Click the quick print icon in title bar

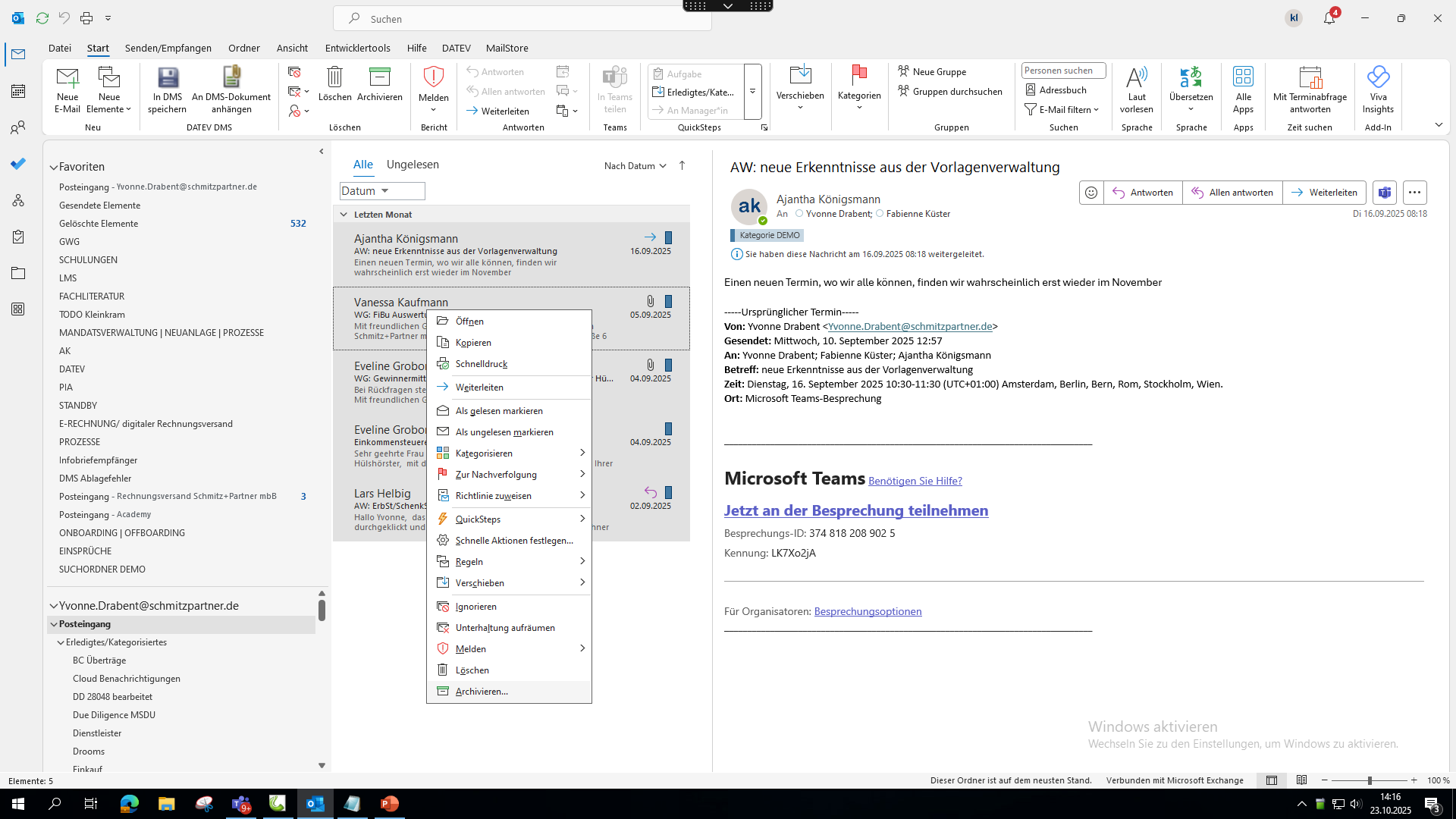tap(86, 18)
